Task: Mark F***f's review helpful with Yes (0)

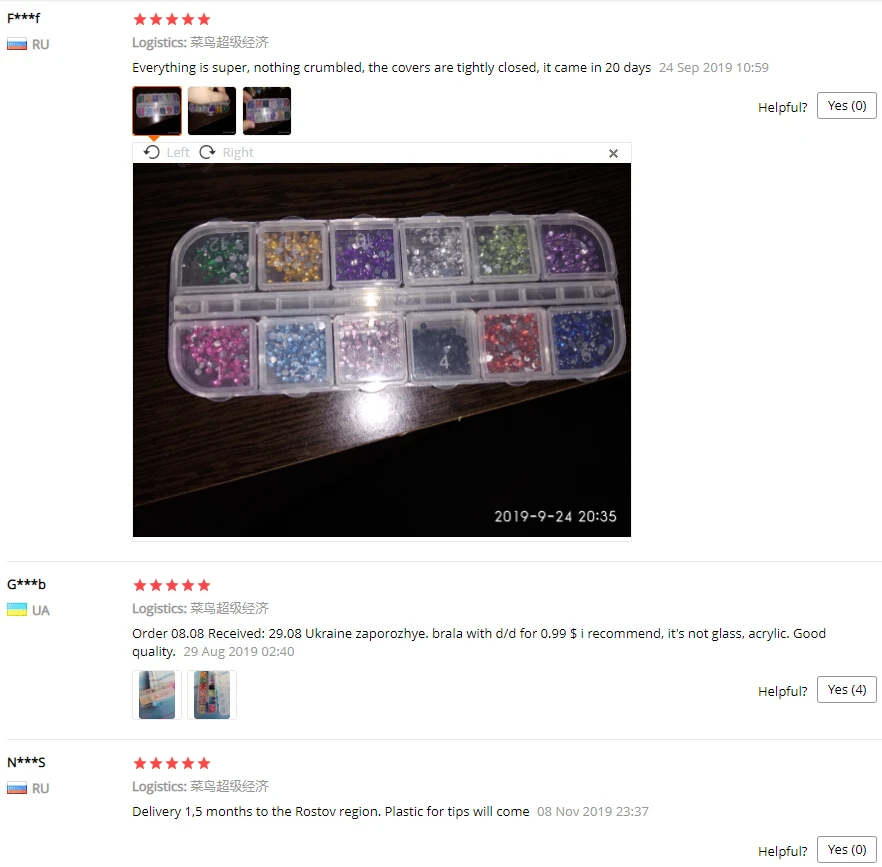Action: coord(847,106)
